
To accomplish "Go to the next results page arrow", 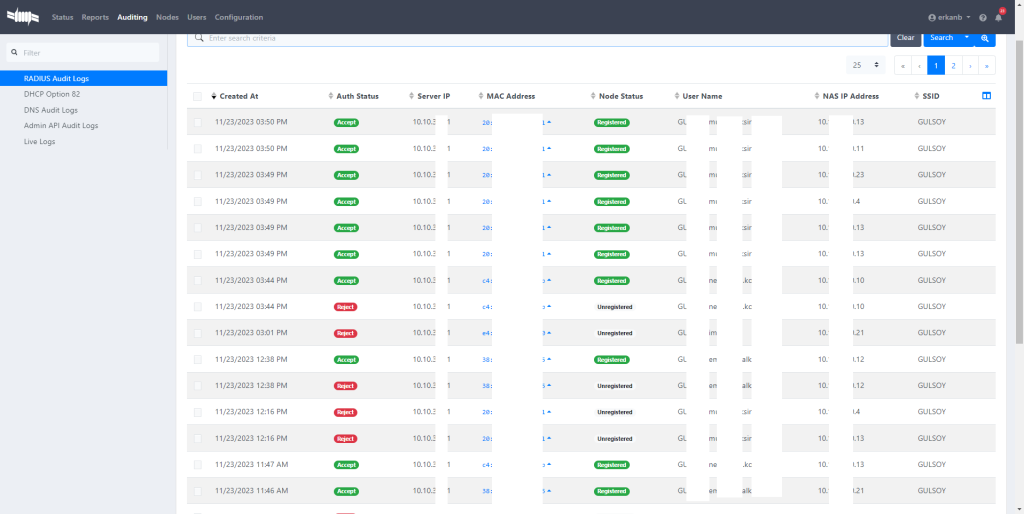I will [970, 65].
